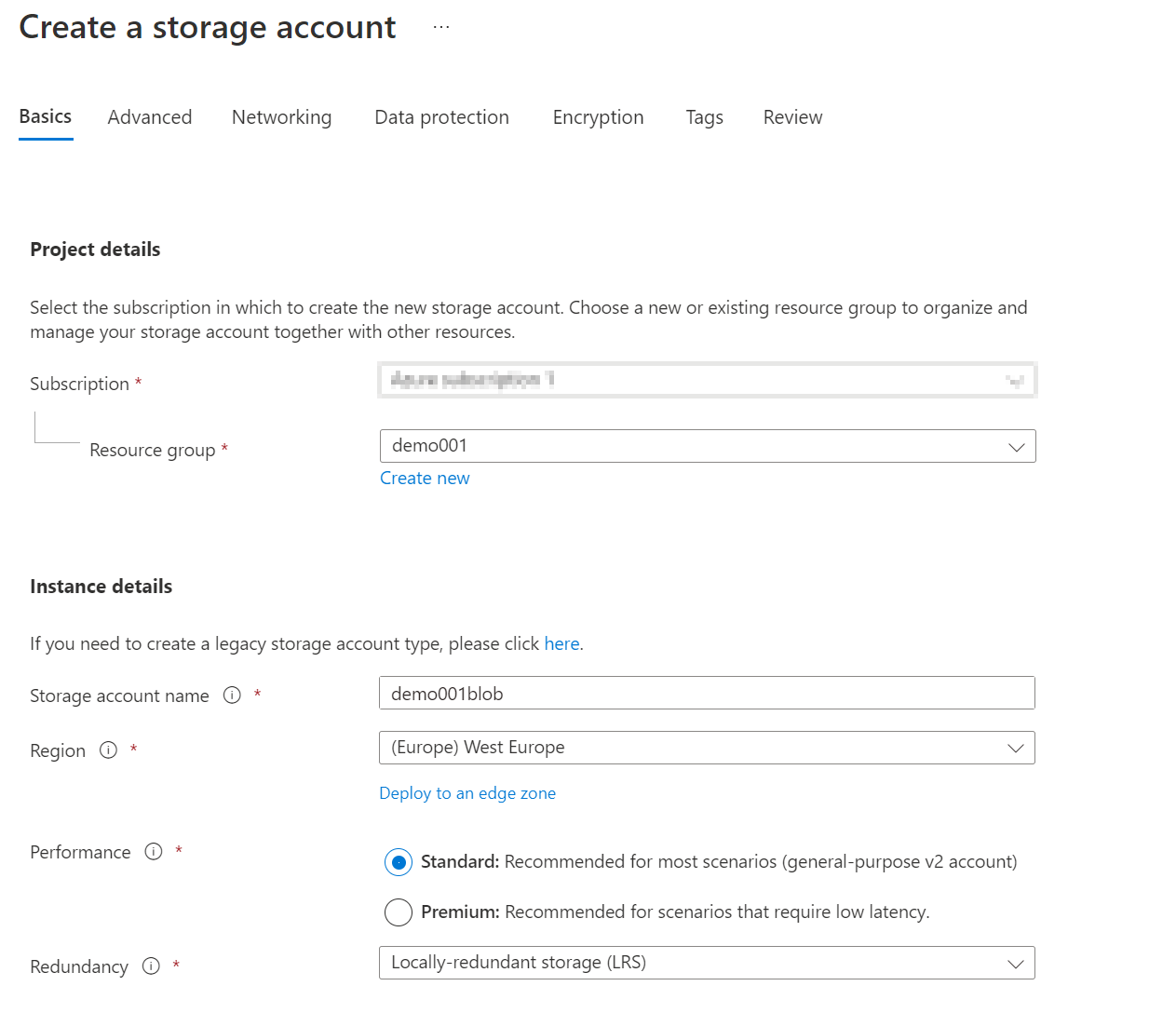
Task: Open the Tags tab
Action: click(704, 117)
